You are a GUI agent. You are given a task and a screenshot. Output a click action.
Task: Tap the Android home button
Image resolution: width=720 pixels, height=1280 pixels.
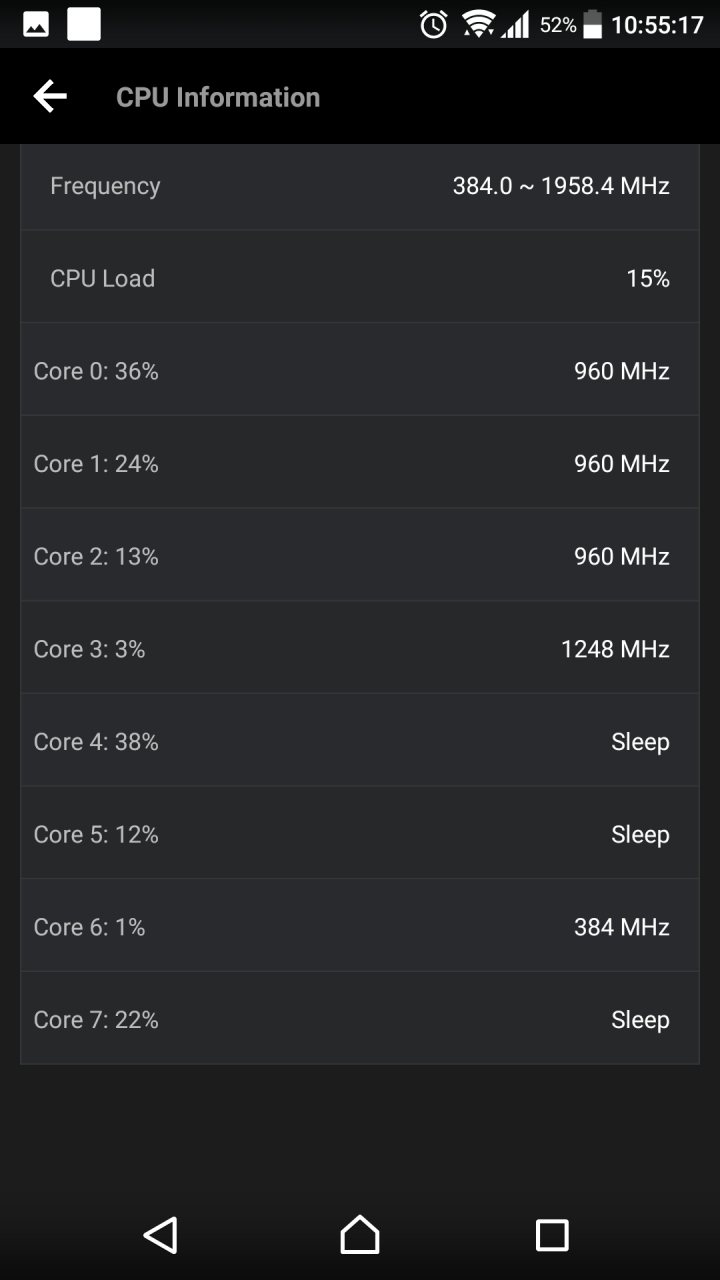pos(360,1235)
